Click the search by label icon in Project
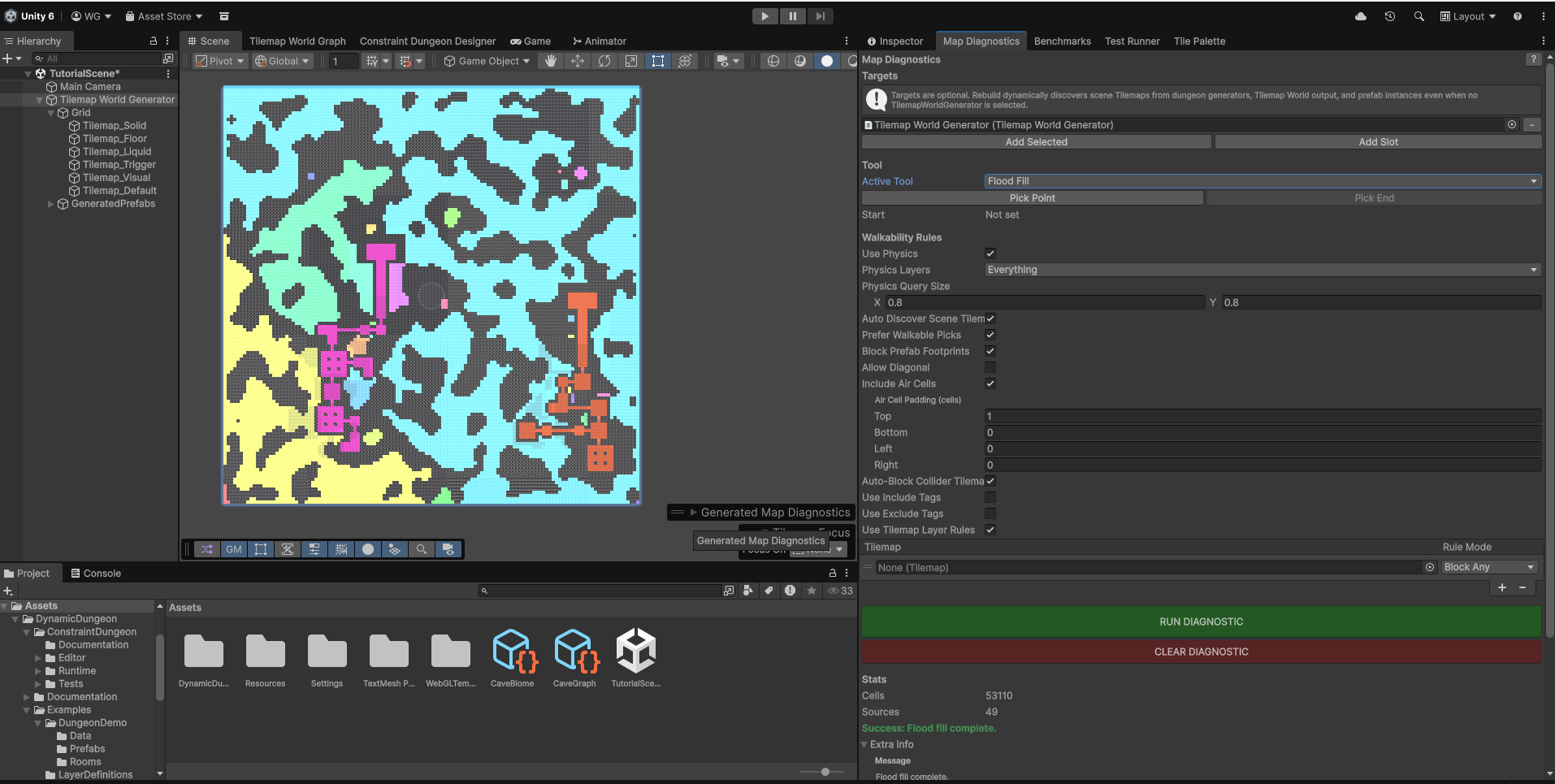The width and height of the screenshot is (1555, 784). tap(769, 591)
